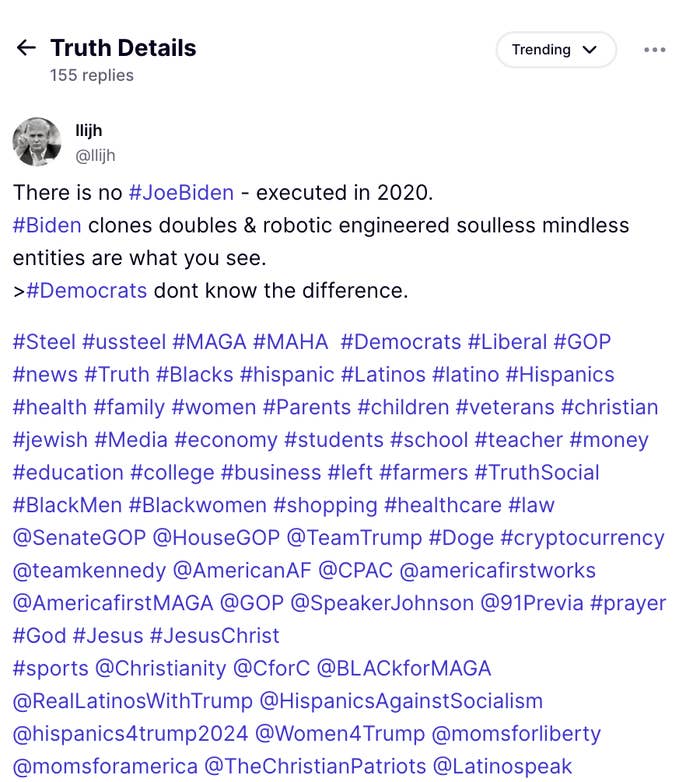The height and width of the screenshot is (782, 700).
Task: Open the #JoeBiden hashtag
Action: click(181, 192)
